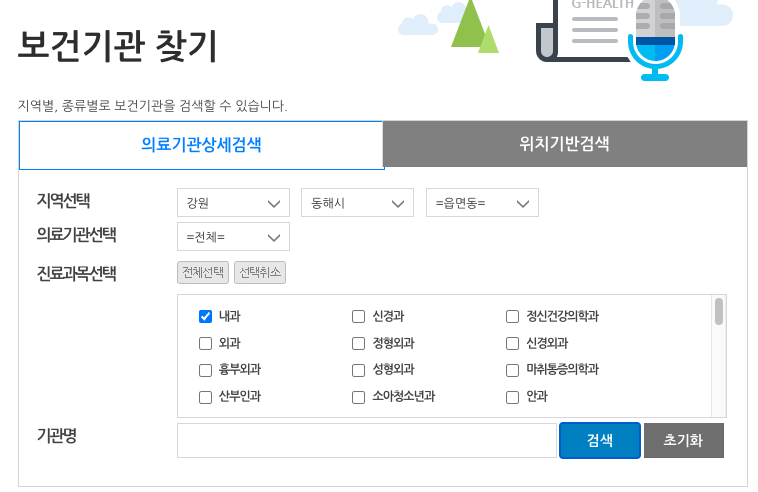
Task: Click the 선택취소 button
Action: pyautogui.click(x=260, y=273)
